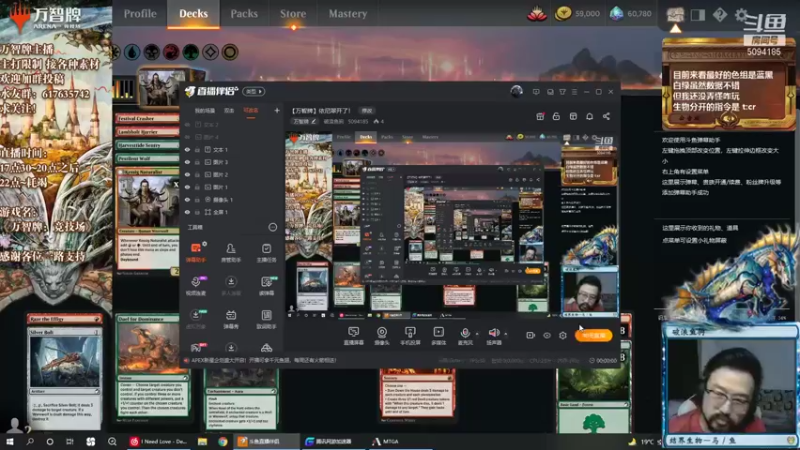This screenshot has width=800, height=450.
Task: Toggle visibility of 摄像头 1 layer
Action: (187, 199)
